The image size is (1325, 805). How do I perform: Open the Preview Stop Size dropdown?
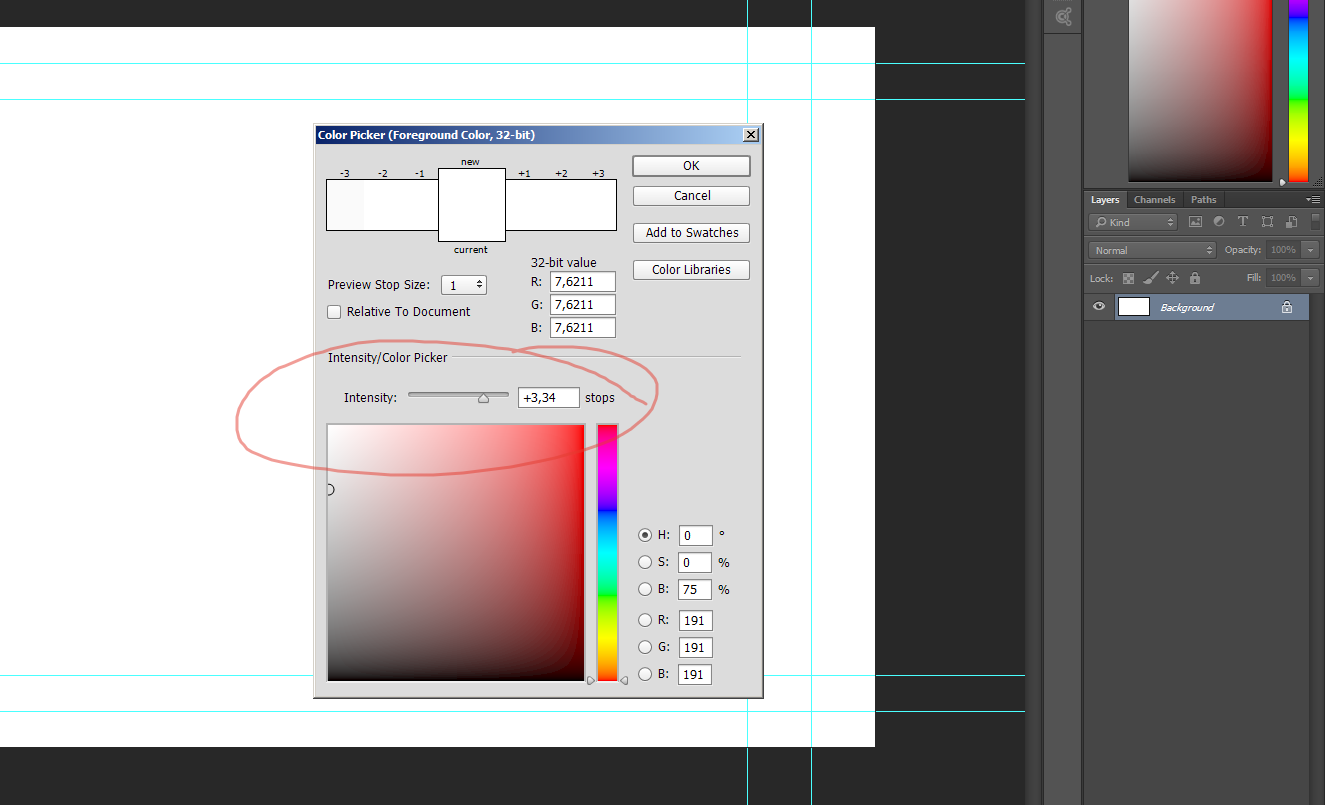464,285
